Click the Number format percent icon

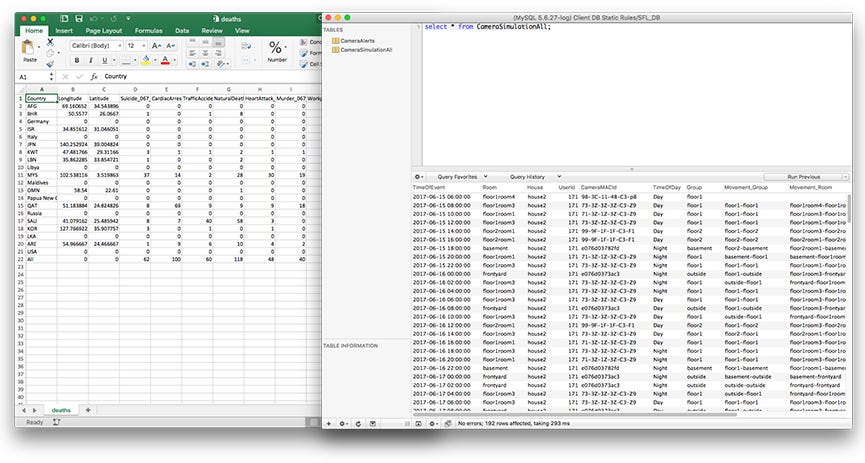(276, 47)
